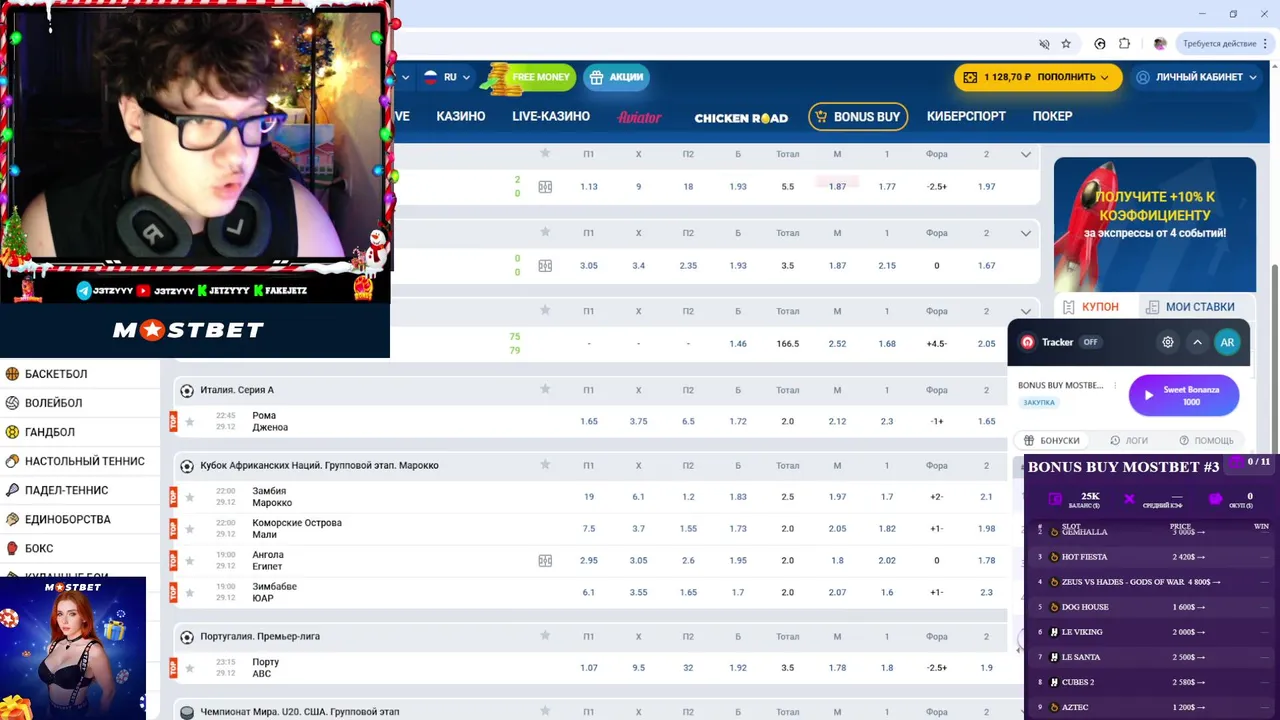Switch to the МОИ СТАВКИ tab
Image resolution: width=1280 pixels, height=720 pixels.
(1190, 307)
